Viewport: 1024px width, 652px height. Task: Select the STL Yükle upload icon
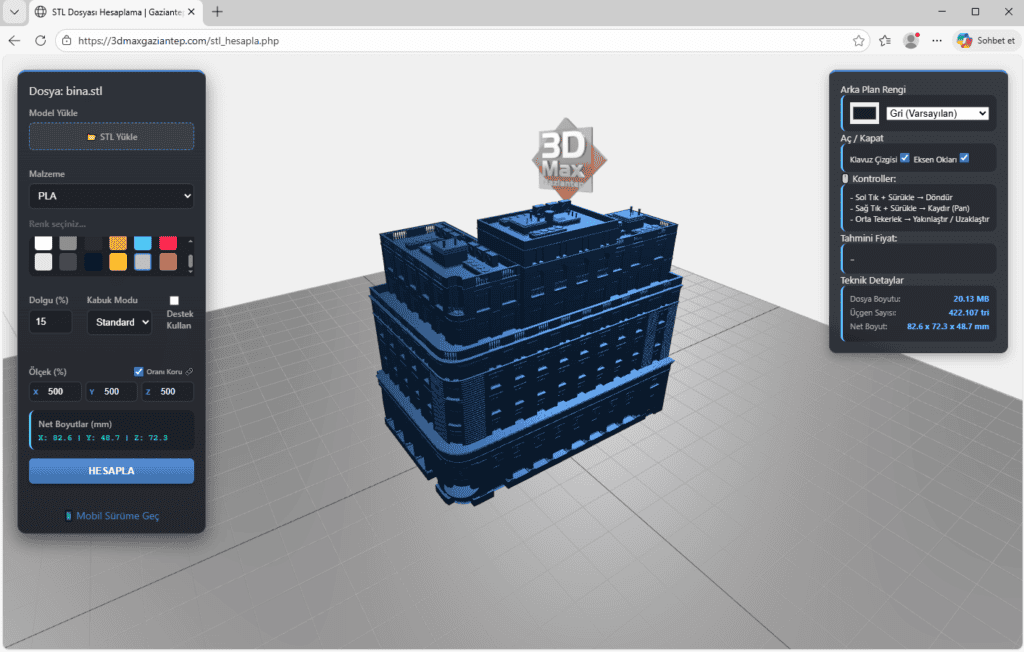click(92, 135)
